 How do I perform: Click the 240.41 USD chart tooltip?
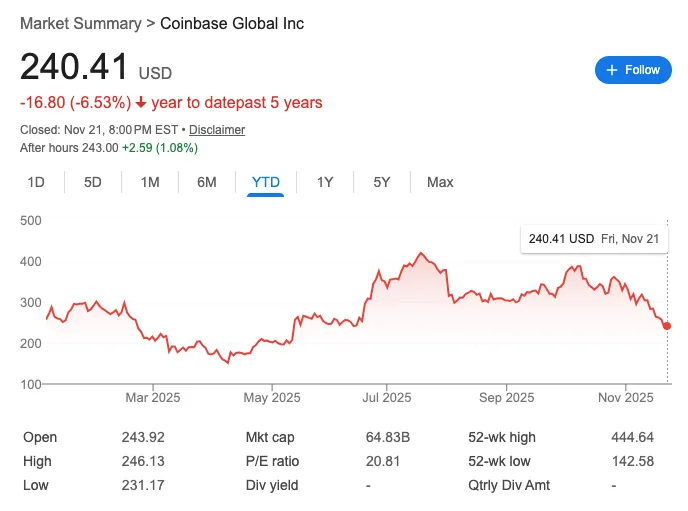click(594, 239)
